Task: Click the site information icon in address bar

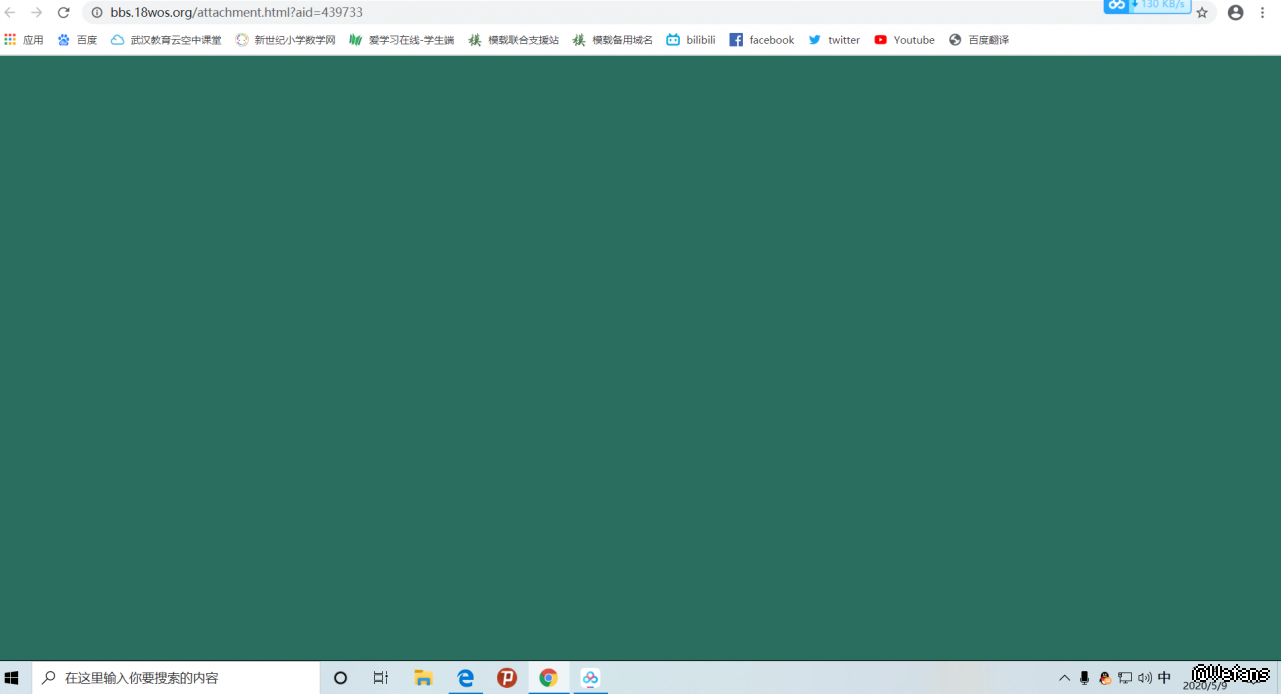Action: pyautogui.click(x=97, y=13)
